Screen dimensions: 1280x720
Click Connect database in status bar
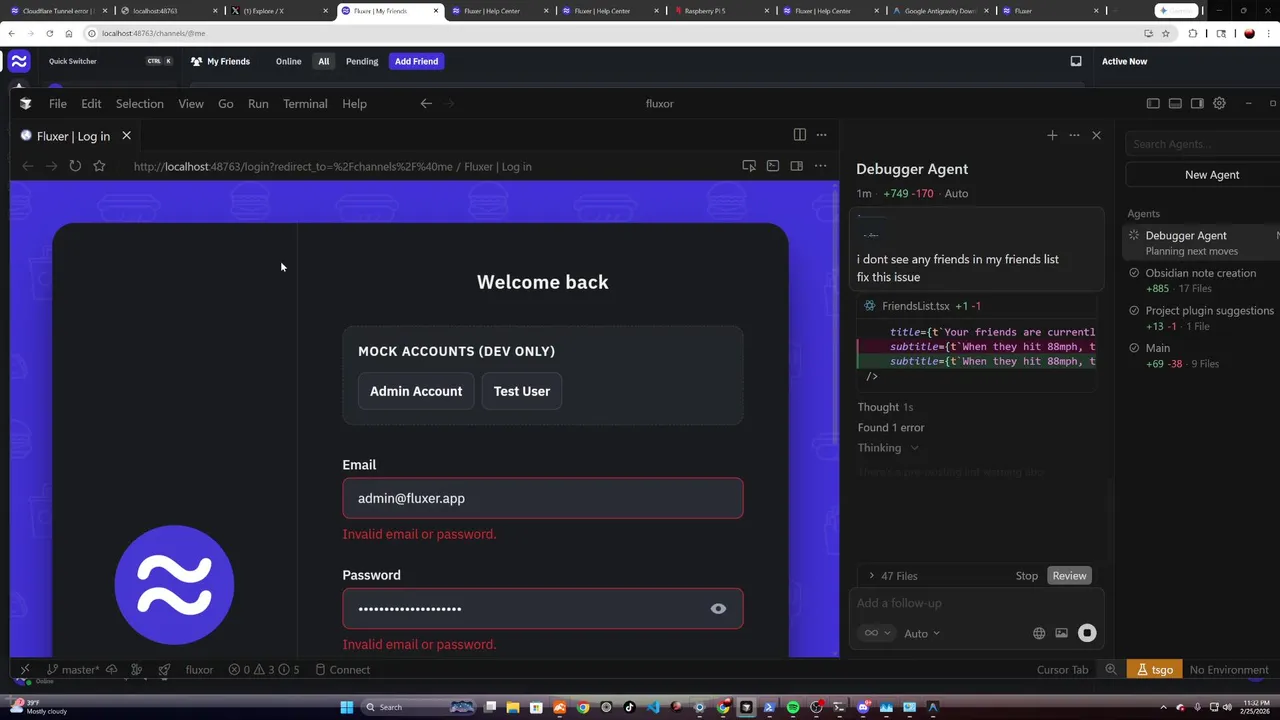coord(343,670)
